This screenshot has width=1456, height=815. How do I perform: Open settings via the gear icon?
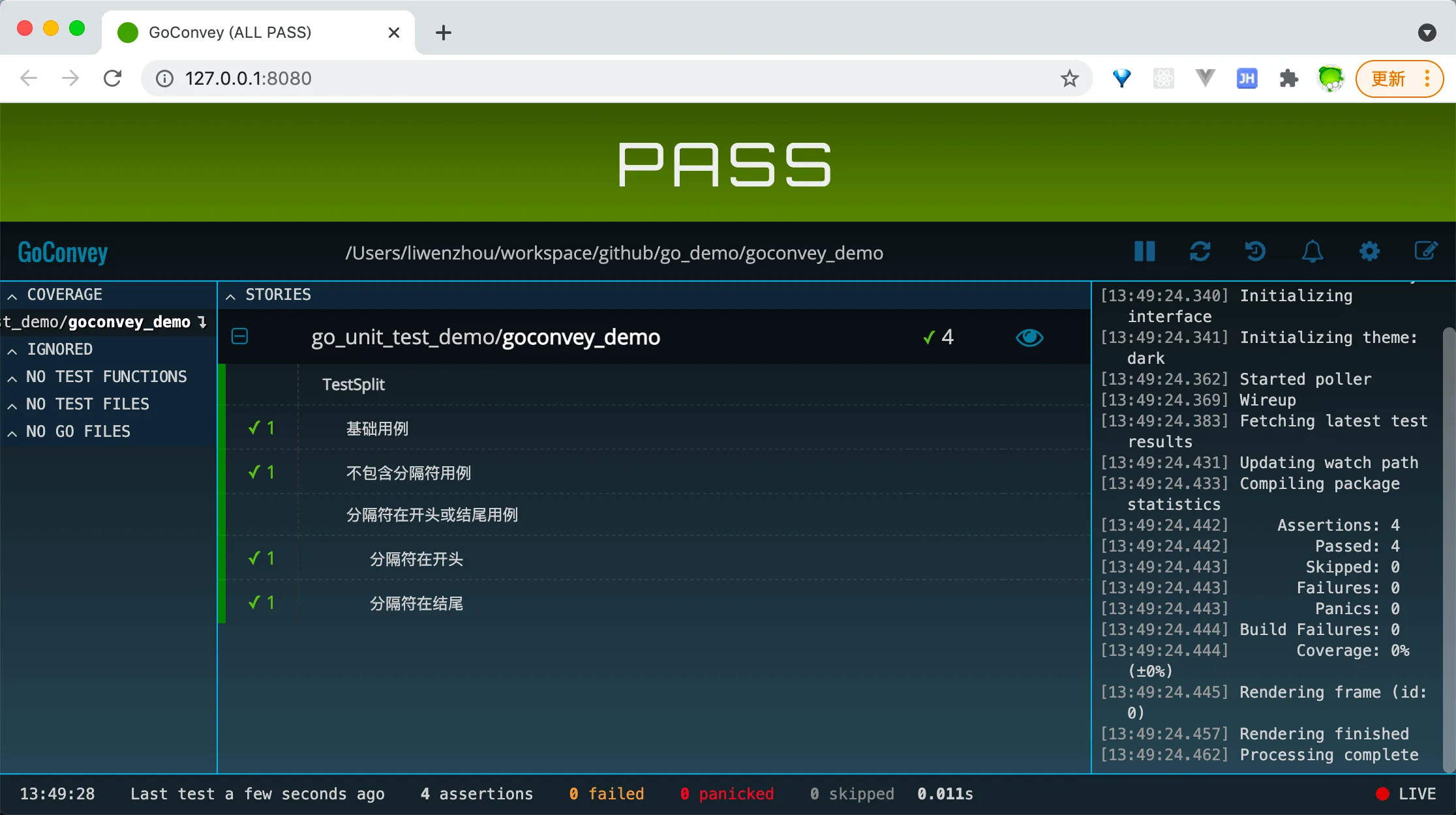[1369, 252]
